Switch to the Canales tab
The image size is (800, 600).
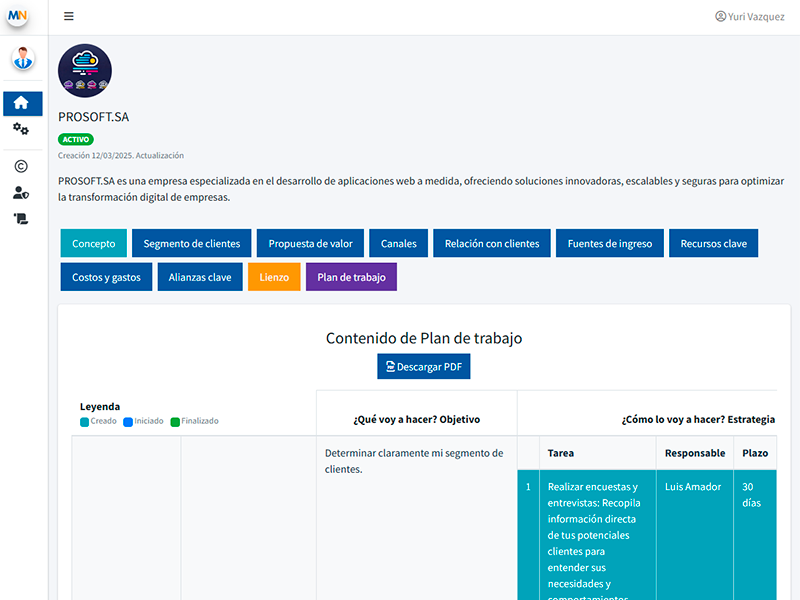399,243
